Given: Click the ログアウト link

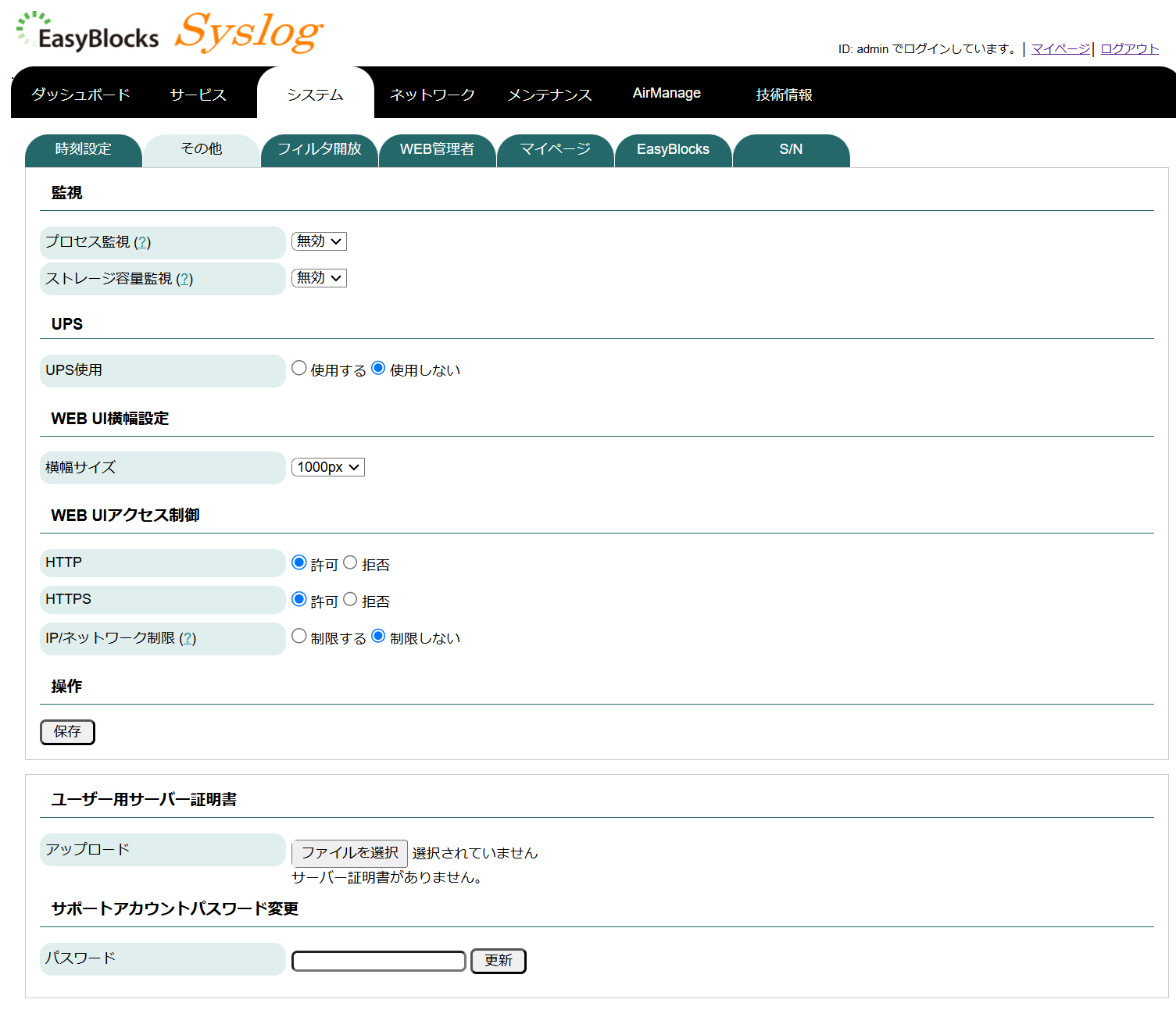Looking at the screenshot, I should pos(1129,48).
